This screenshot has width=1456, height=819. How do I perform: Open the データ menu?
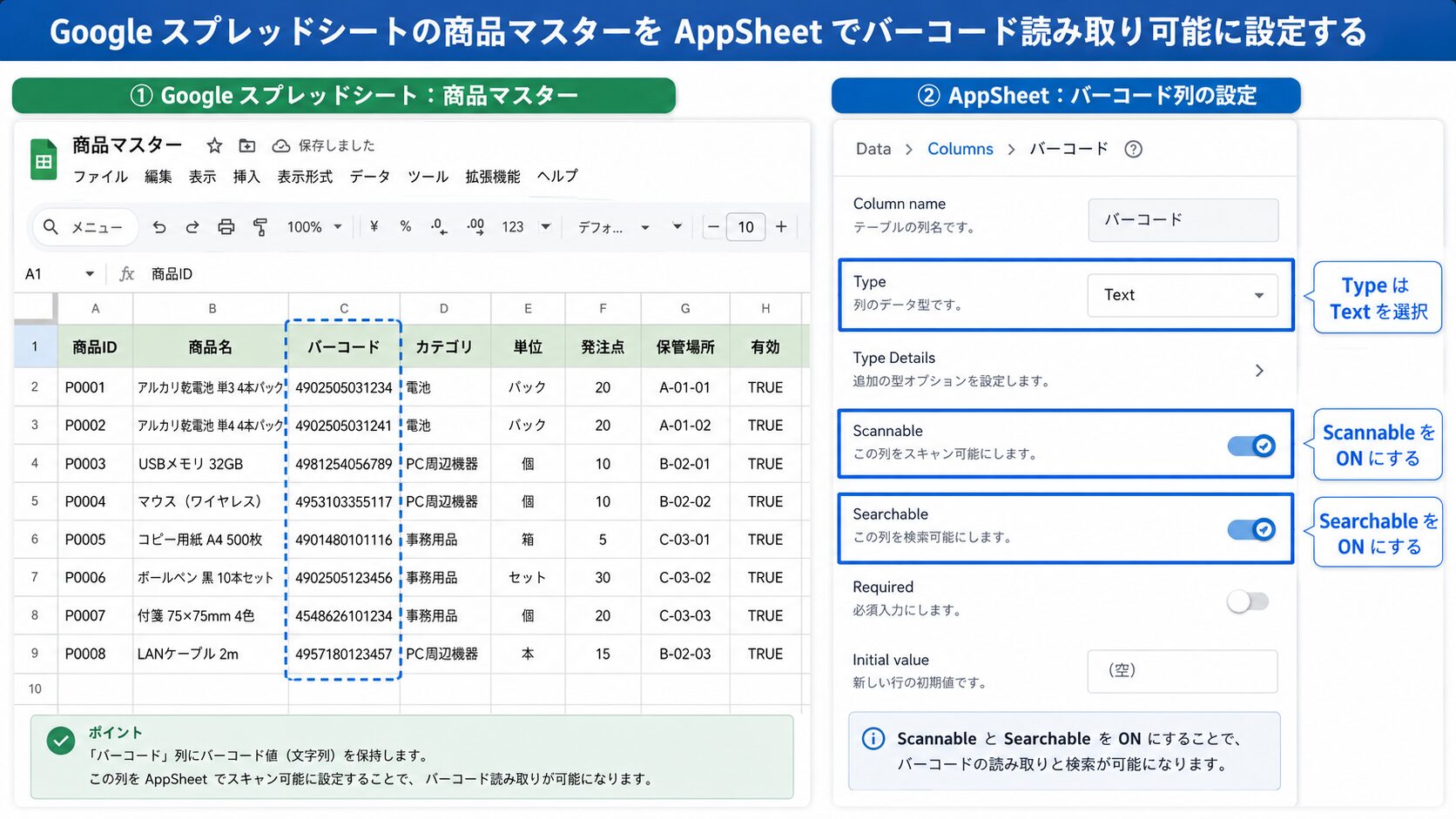pos(370,177)
